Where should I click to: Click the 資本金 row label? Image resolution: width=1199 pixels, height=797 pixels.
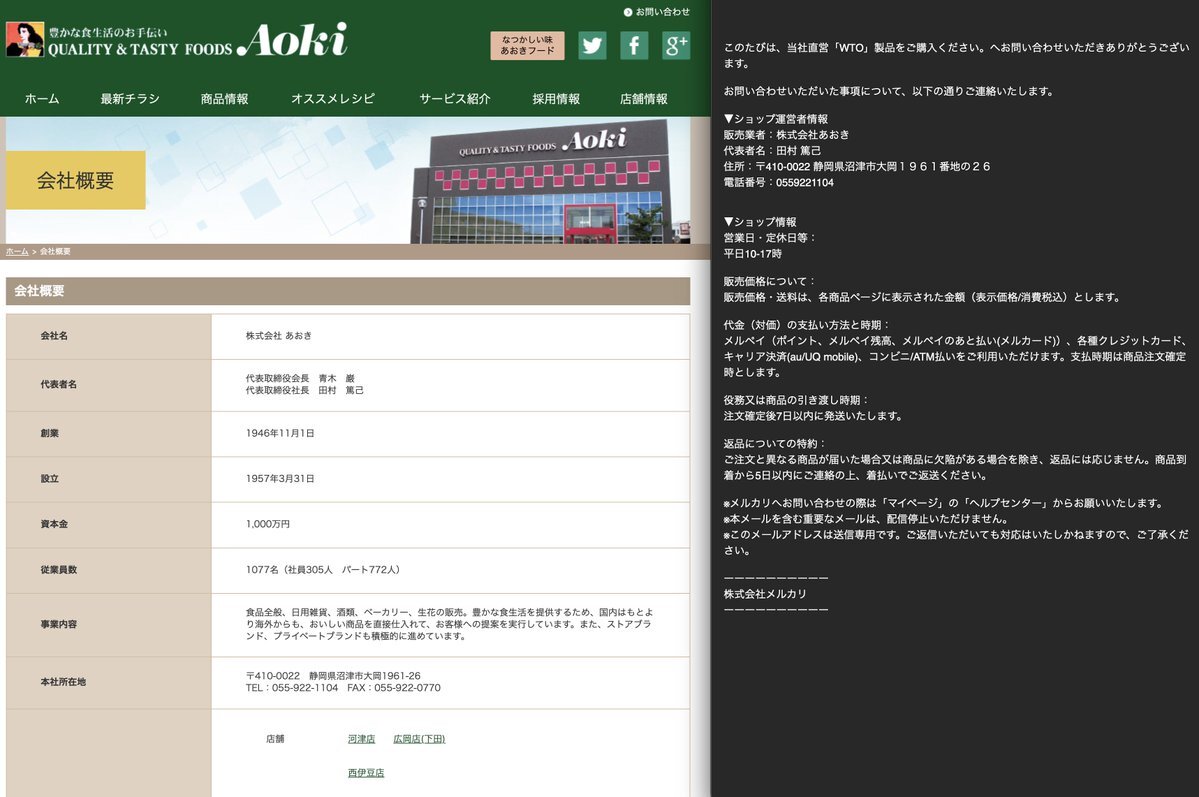[54, 524]
